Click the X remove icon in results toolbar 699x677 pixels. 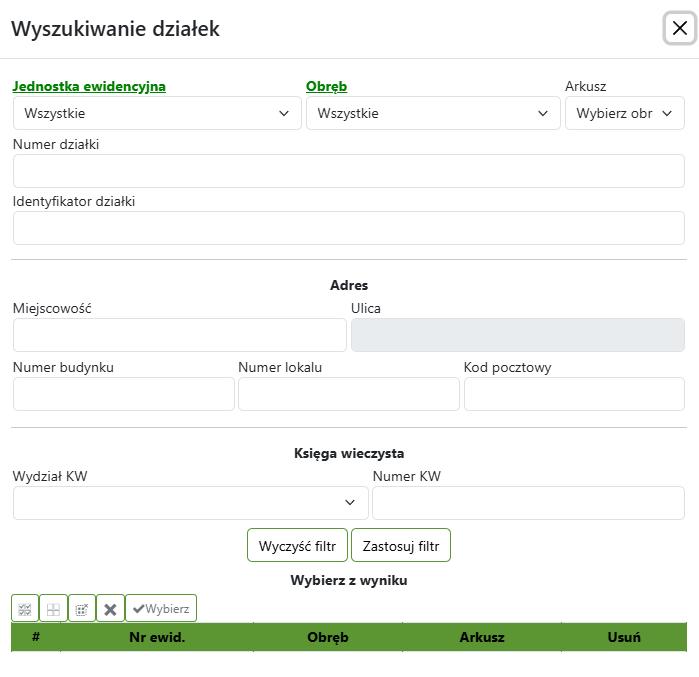click(110, 608)
